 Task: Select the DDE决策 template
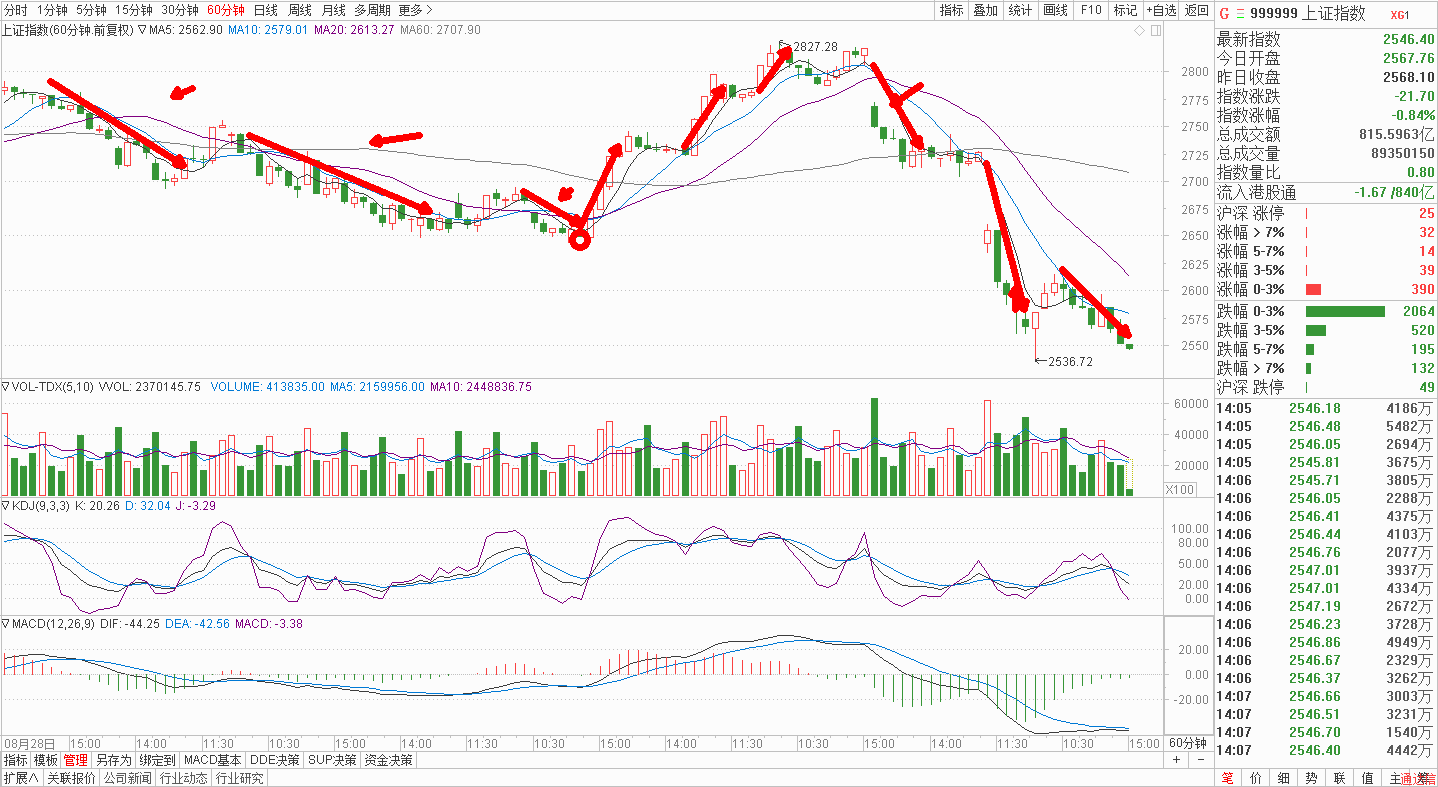[275, 760]
